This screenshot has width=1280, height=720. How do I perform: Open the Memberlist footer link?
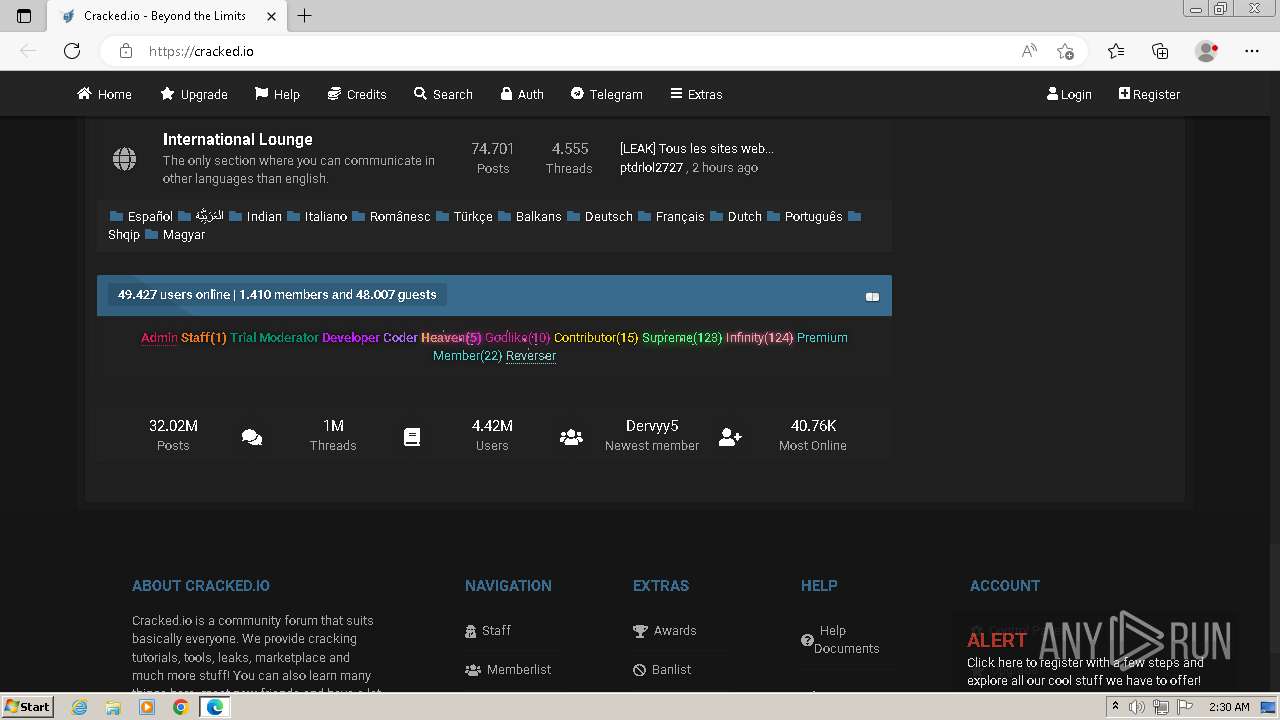point(508,669)
